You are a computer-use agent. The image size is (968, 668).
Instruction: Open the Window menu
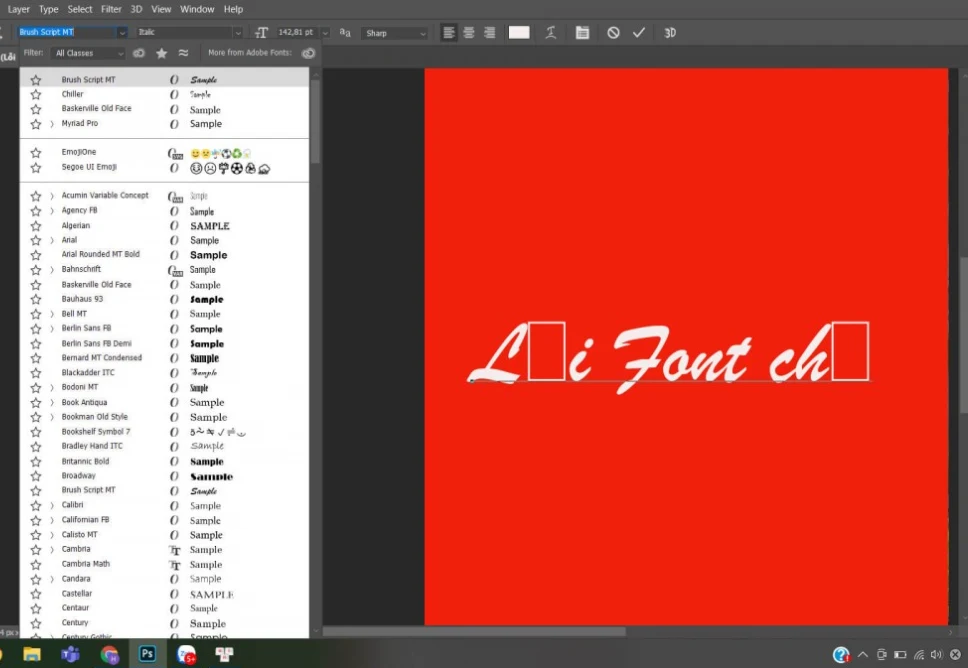coord(197,9)
